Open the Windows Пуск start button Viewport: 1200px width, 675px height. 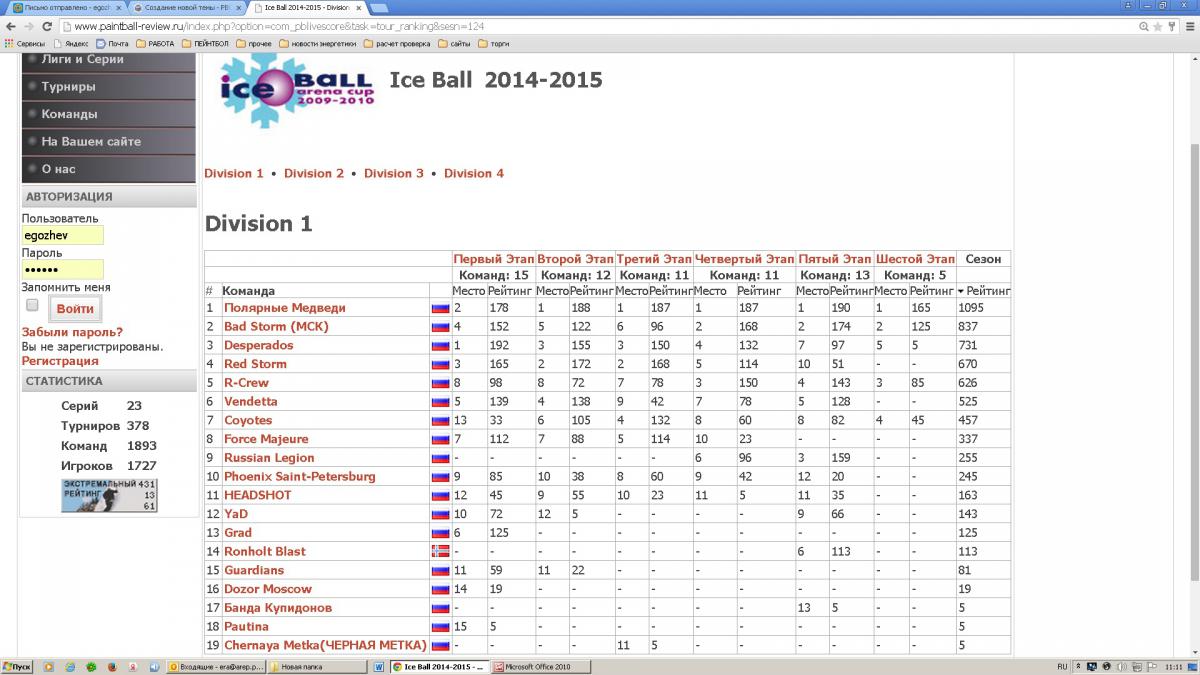point(17,666)
